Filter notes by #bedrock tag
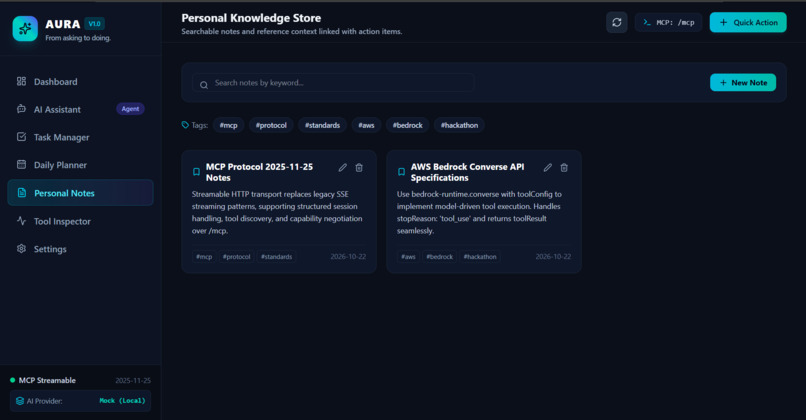 tap(408, 125)
